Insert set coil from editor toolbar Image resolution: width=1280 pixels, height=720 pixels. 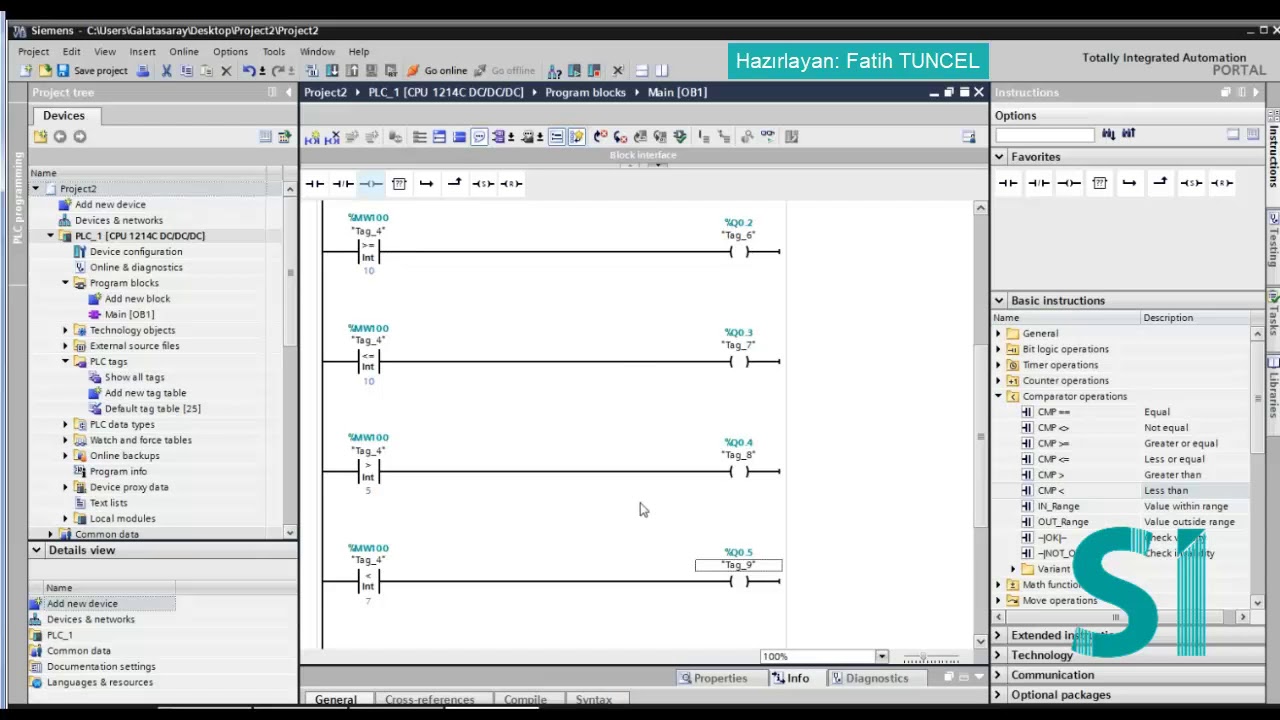point(483,183)
